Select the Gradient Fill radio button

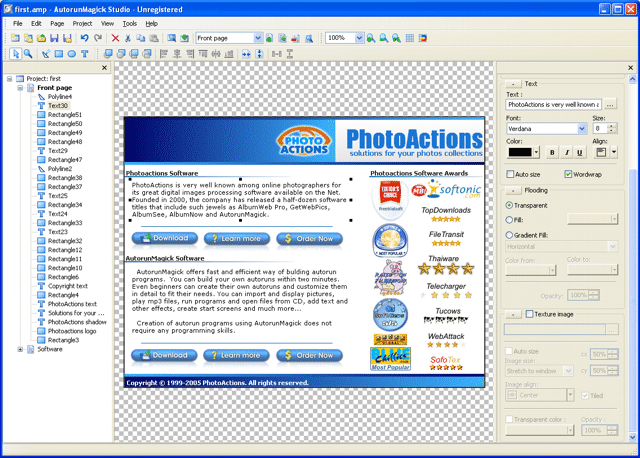coord(509,235)
